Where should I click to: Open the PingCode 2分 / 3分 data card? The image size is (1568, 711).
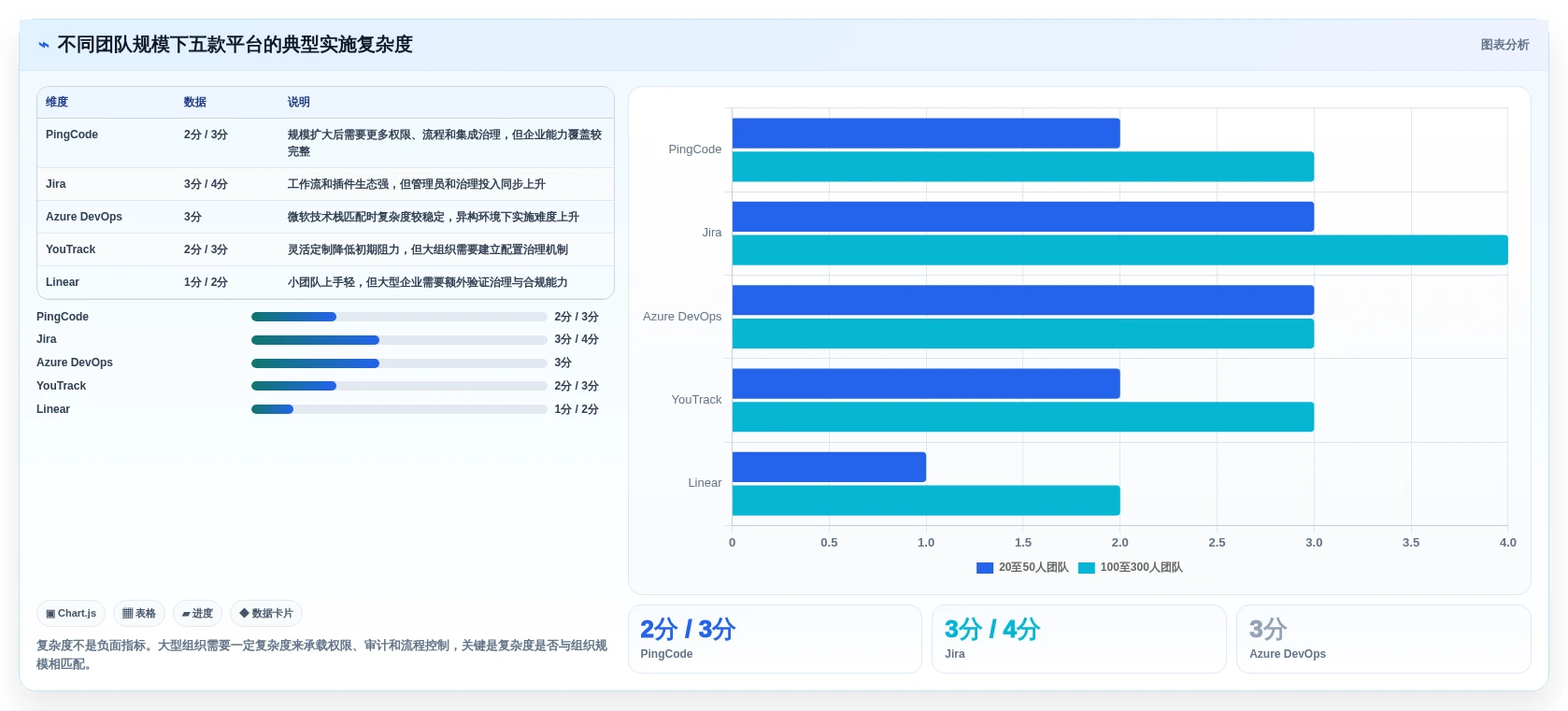775,639
